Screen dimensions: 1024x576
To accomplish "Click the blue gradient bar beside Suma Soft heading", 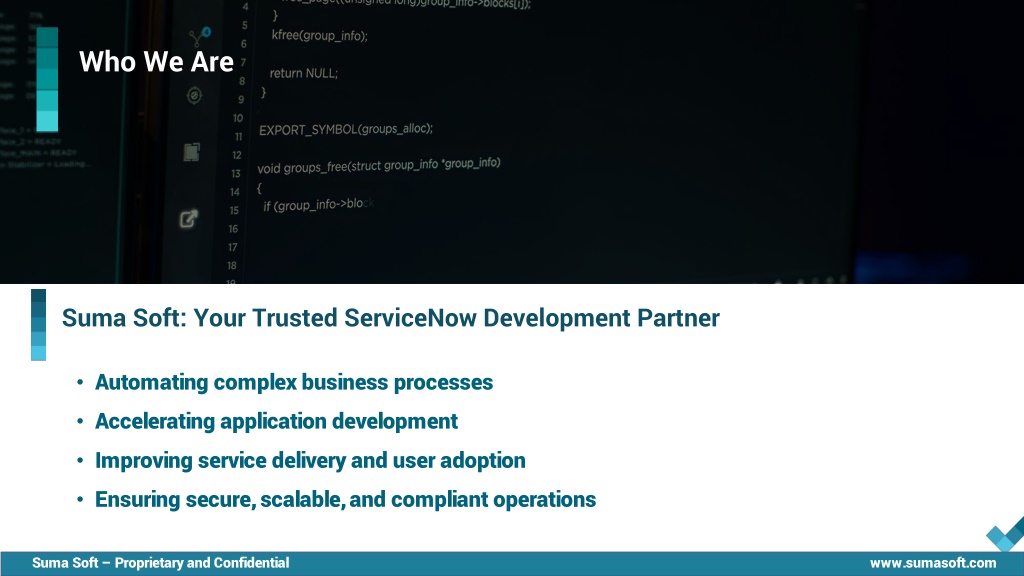I will [38, 324].
